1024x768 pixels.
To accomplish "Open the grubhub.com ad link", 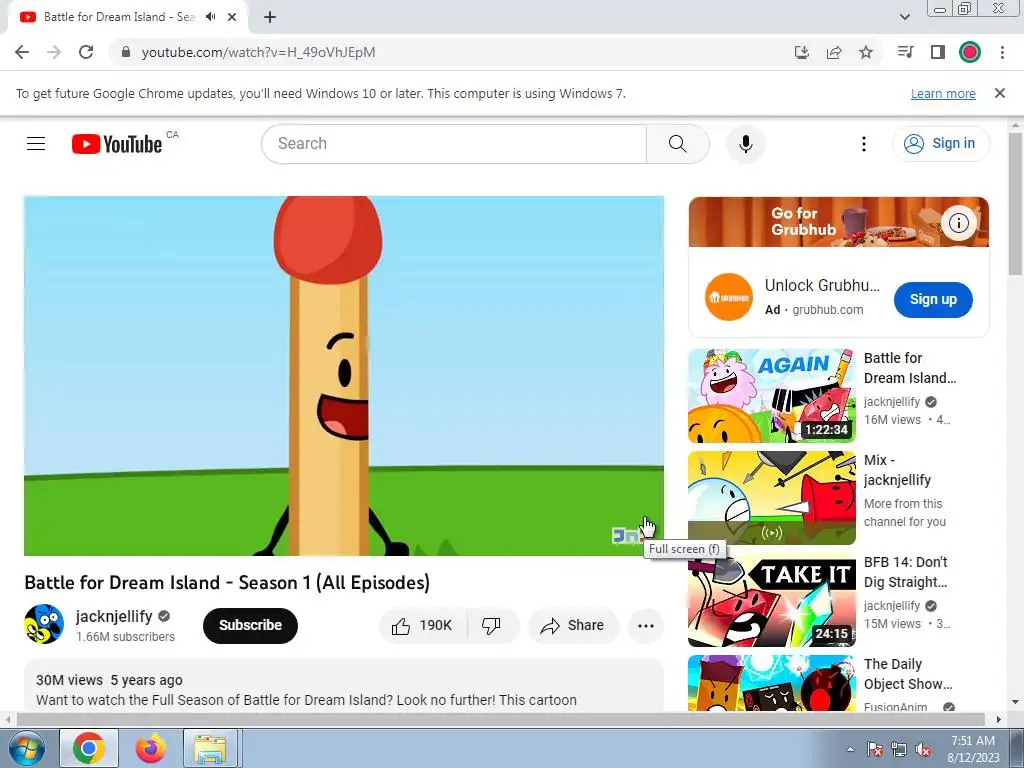I will (827, 310).
